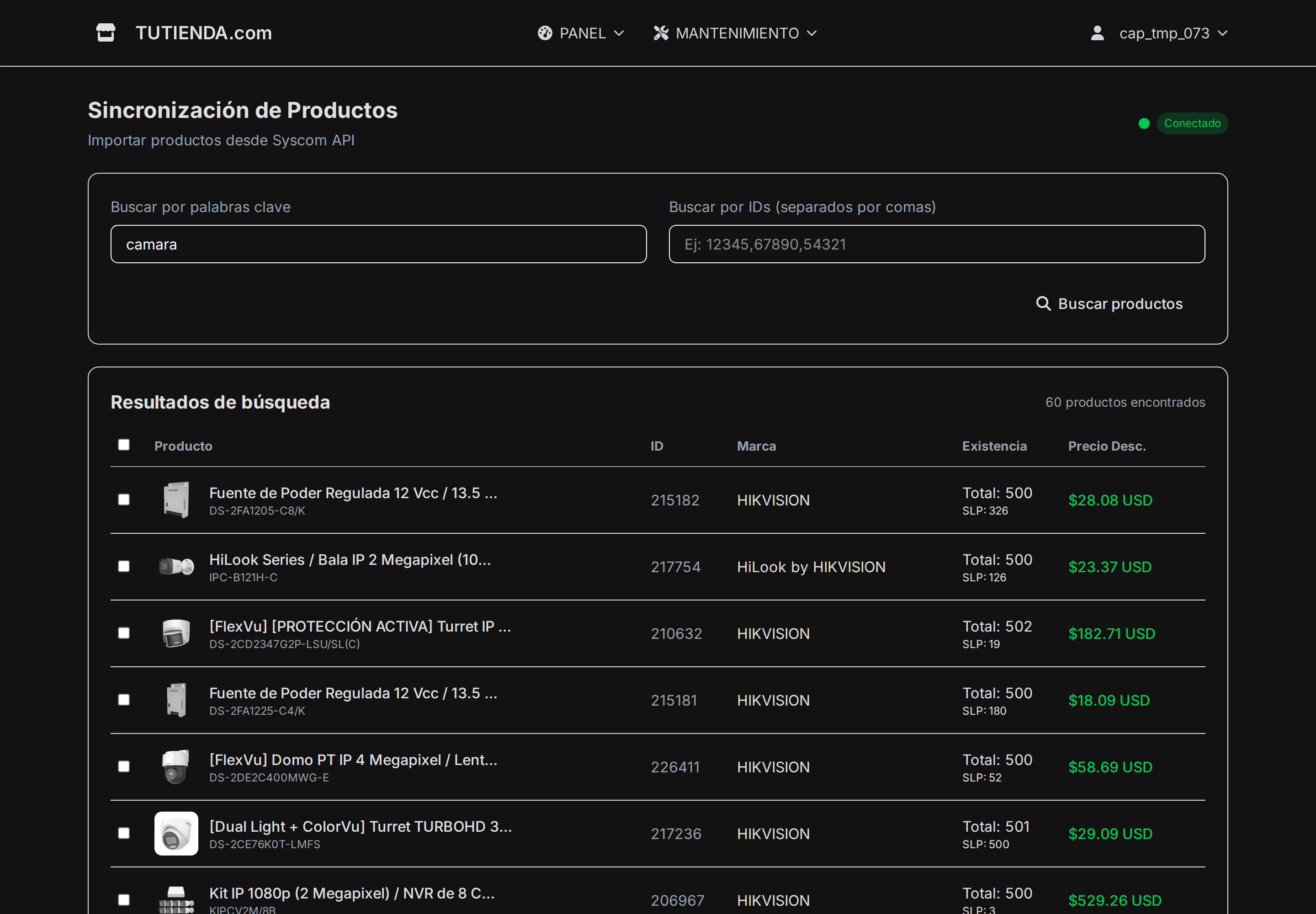Go to TUTIENDA.com home link
This screenshot has width=1316, height=914.
204,32
